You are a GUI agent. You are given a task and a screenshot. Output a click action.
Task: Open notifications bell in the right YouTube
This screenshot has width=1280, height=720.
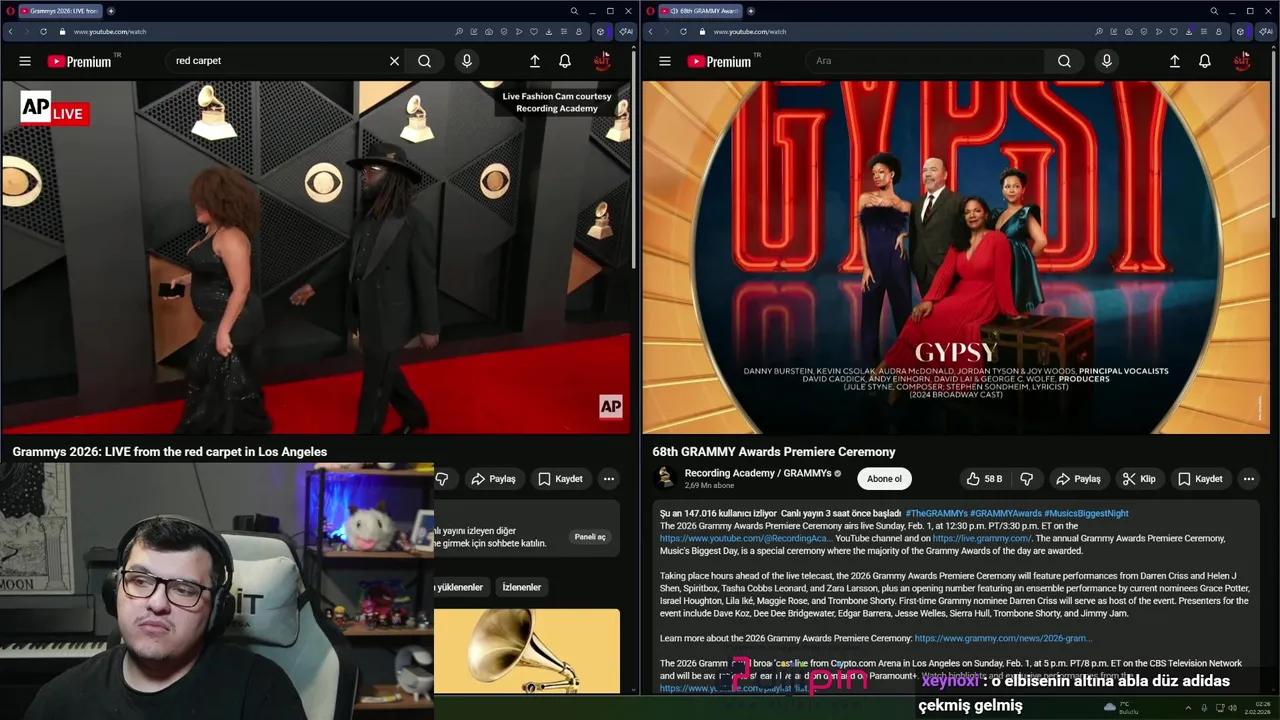[1205, 61]
